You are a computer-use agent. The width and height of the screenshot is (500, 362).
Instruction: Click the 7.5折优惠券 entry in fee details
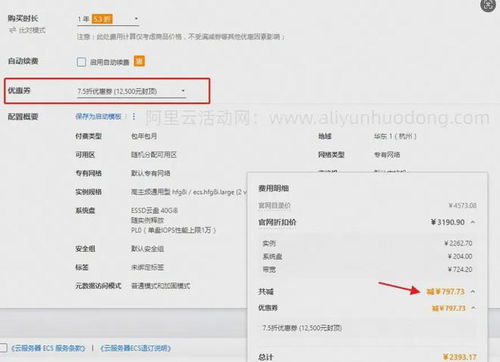302,328
